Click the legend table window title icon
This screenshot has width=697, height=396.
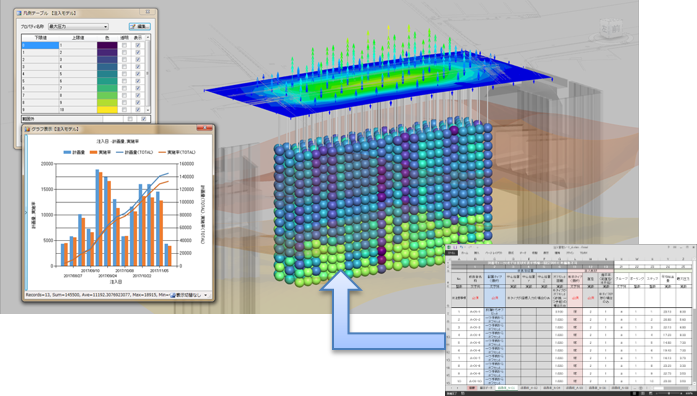pos(19,13)
